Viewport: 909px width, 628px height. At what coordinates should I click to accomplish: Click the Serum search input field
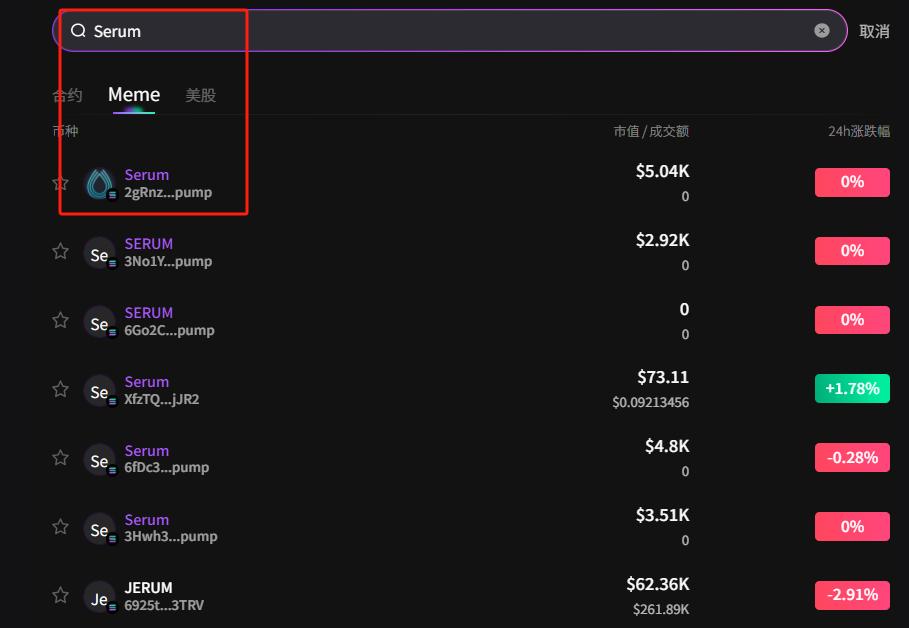tap(450, 31)
